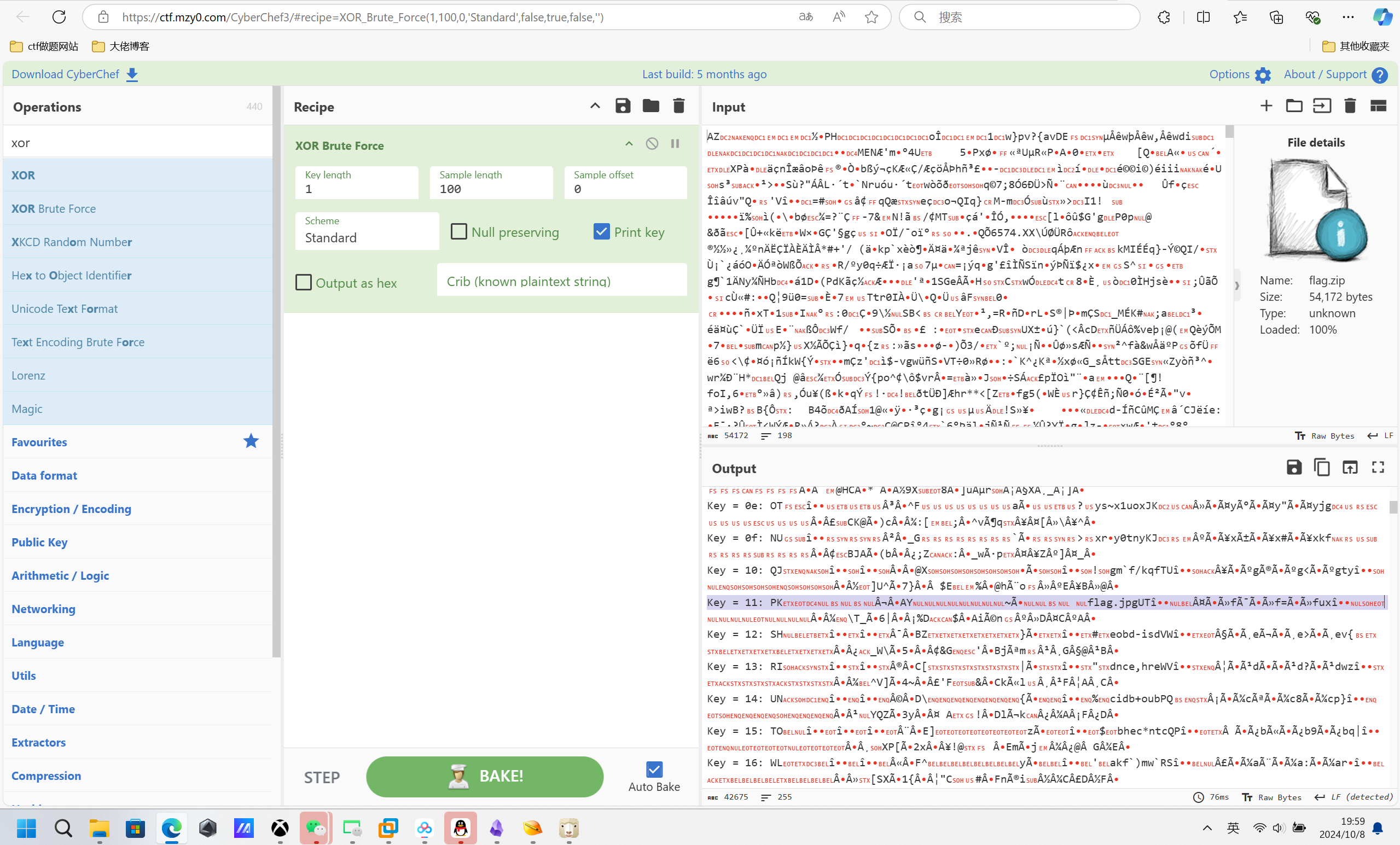Change input character encoding Raw Bytes
The height and width of the screenshot is (845, 1400).
tap(1325, 435)
